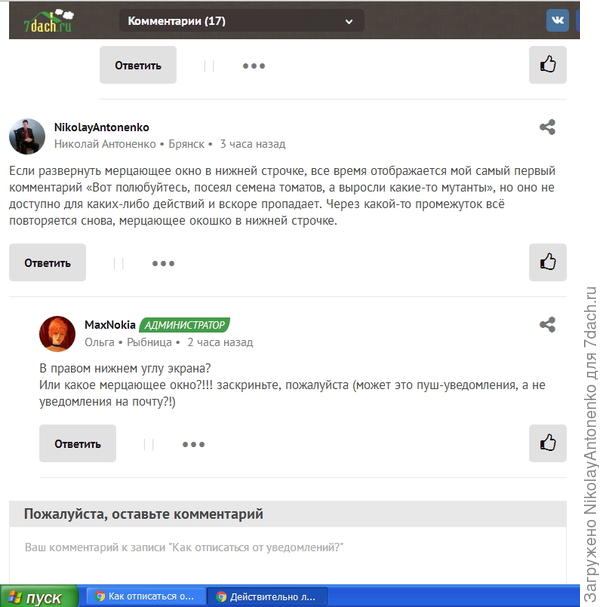
Task: Share NikolayAntonenko's comment via share icon
Action: pos(547,127)
